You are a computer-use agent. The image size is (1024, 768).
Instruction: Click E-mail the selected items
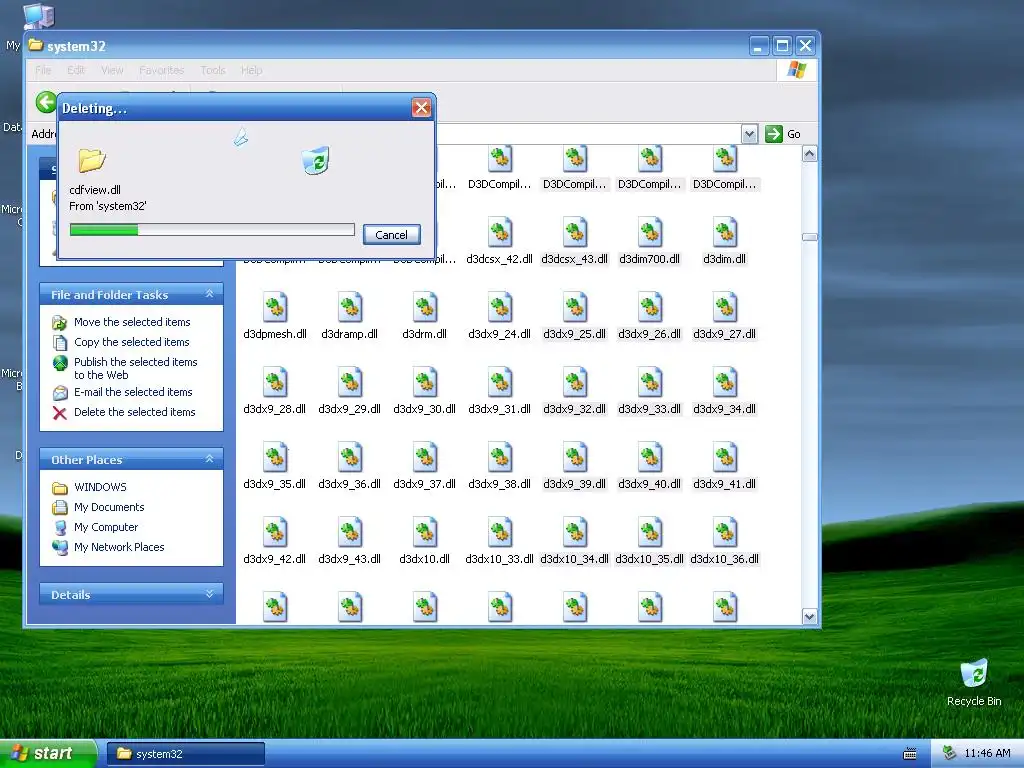coord(133,392)
